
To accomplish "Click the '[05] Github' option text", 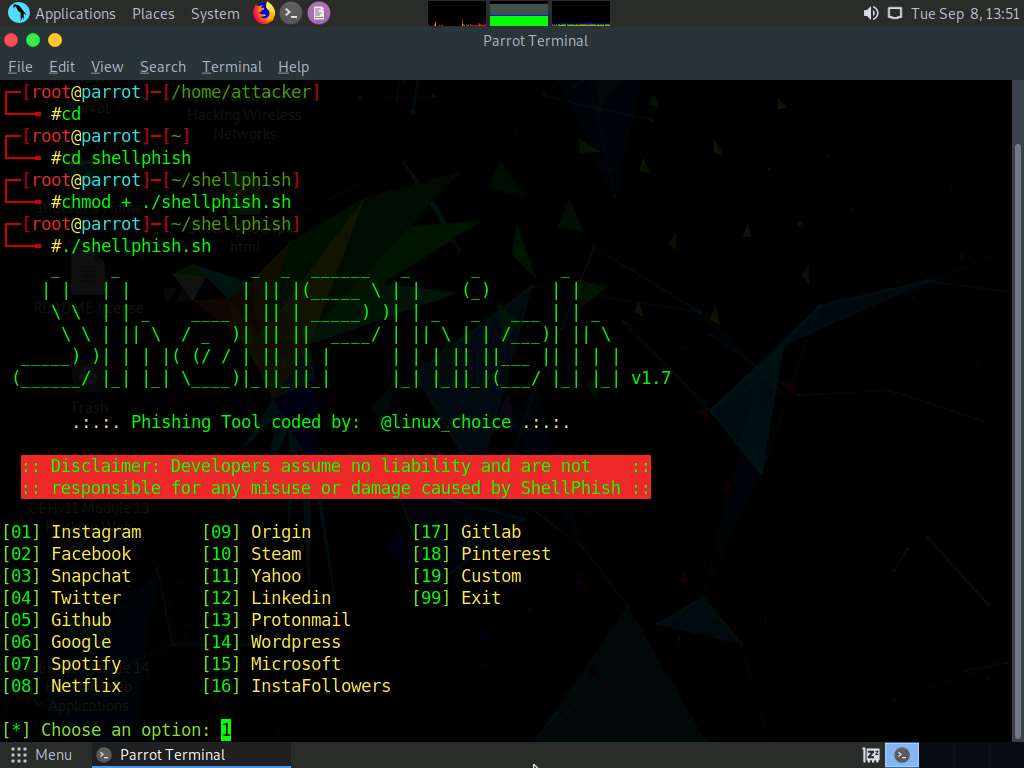I will (57, 620).
